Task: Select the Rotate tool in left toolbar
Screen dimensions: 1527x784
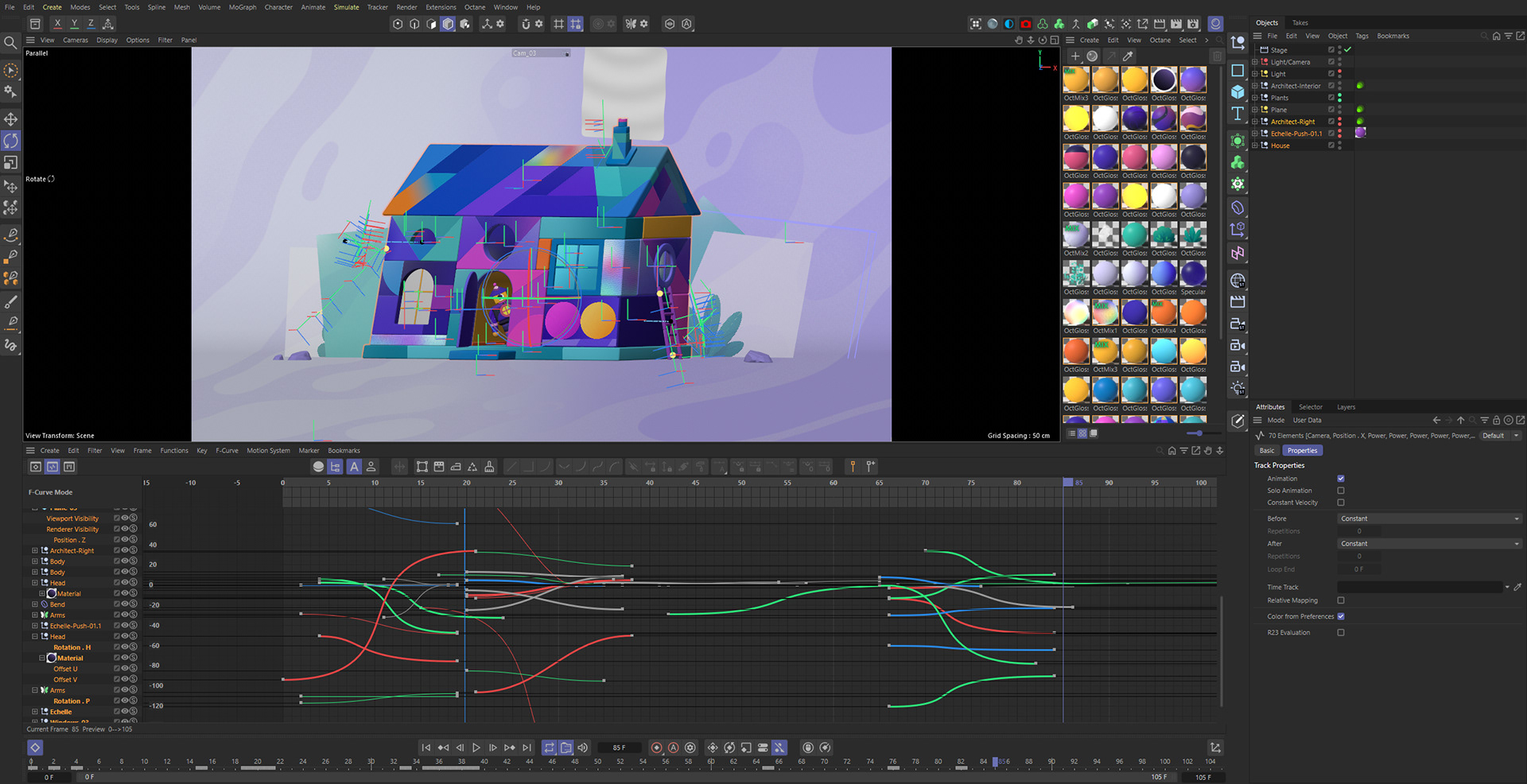Action: click(10, 141)
